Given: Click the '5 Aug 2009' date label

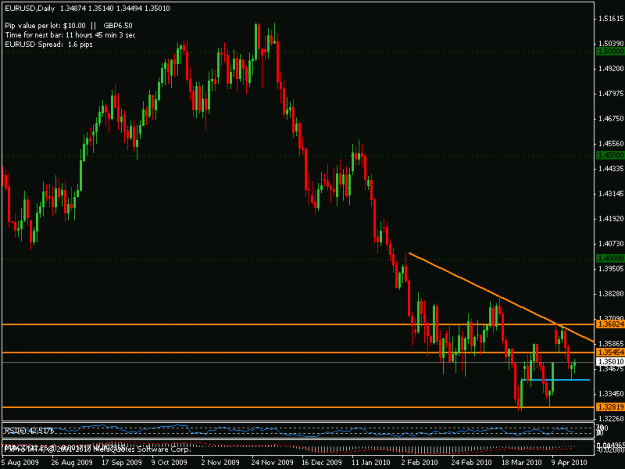Looking at the screenshot, I should click(x=20, y=462).
